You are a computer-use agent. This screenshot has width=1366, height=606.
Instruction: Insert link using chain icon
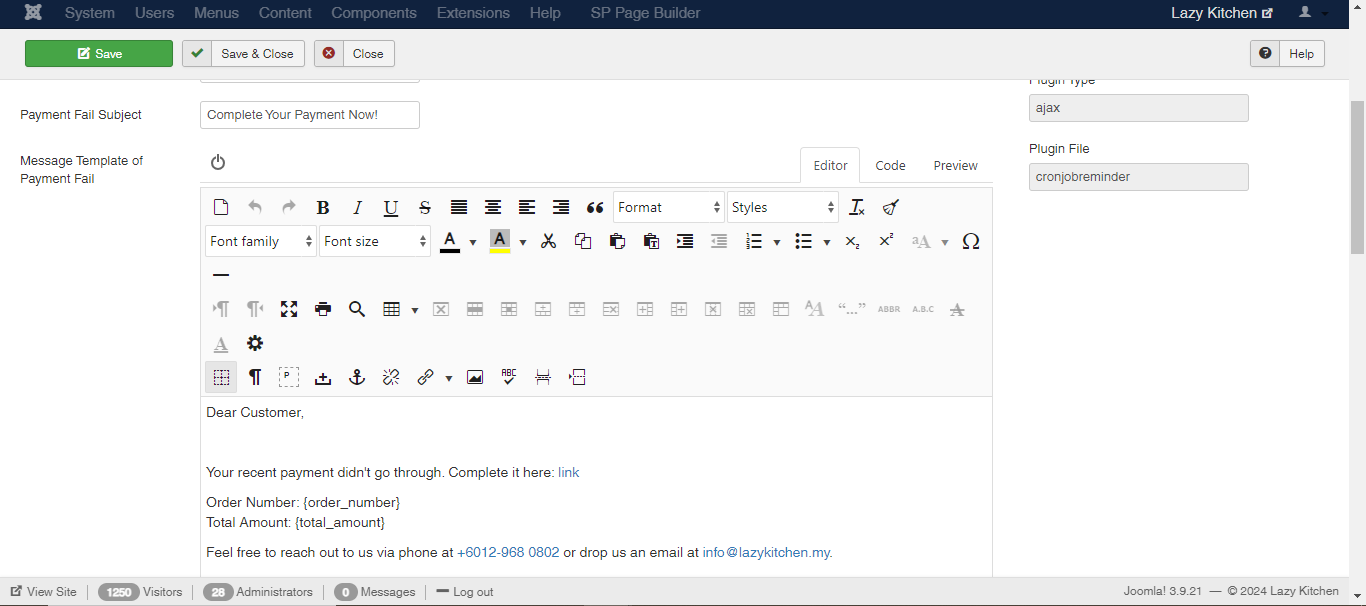click(425, 377)
